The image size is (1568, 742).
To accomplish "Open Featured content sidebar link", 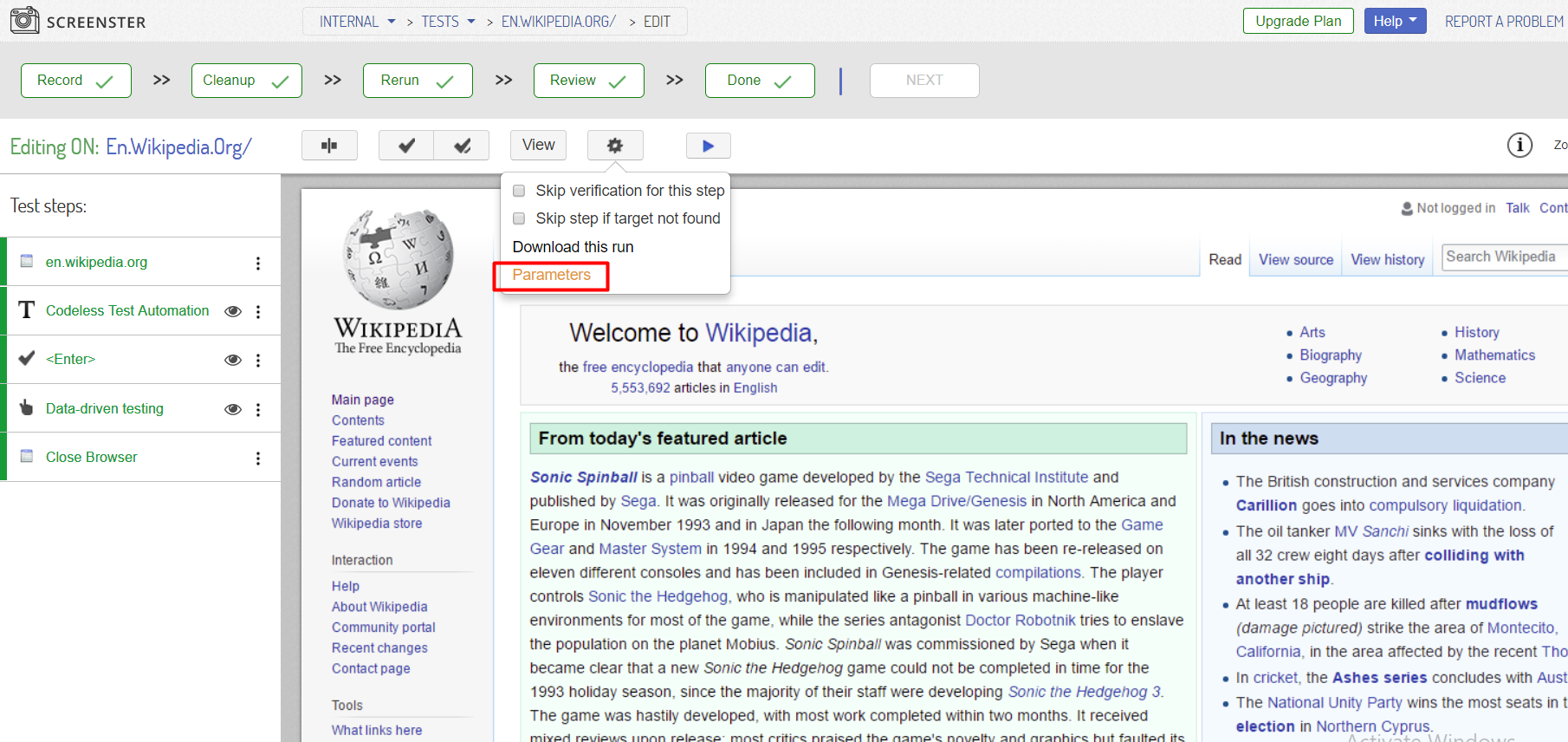I will (381, 441).
